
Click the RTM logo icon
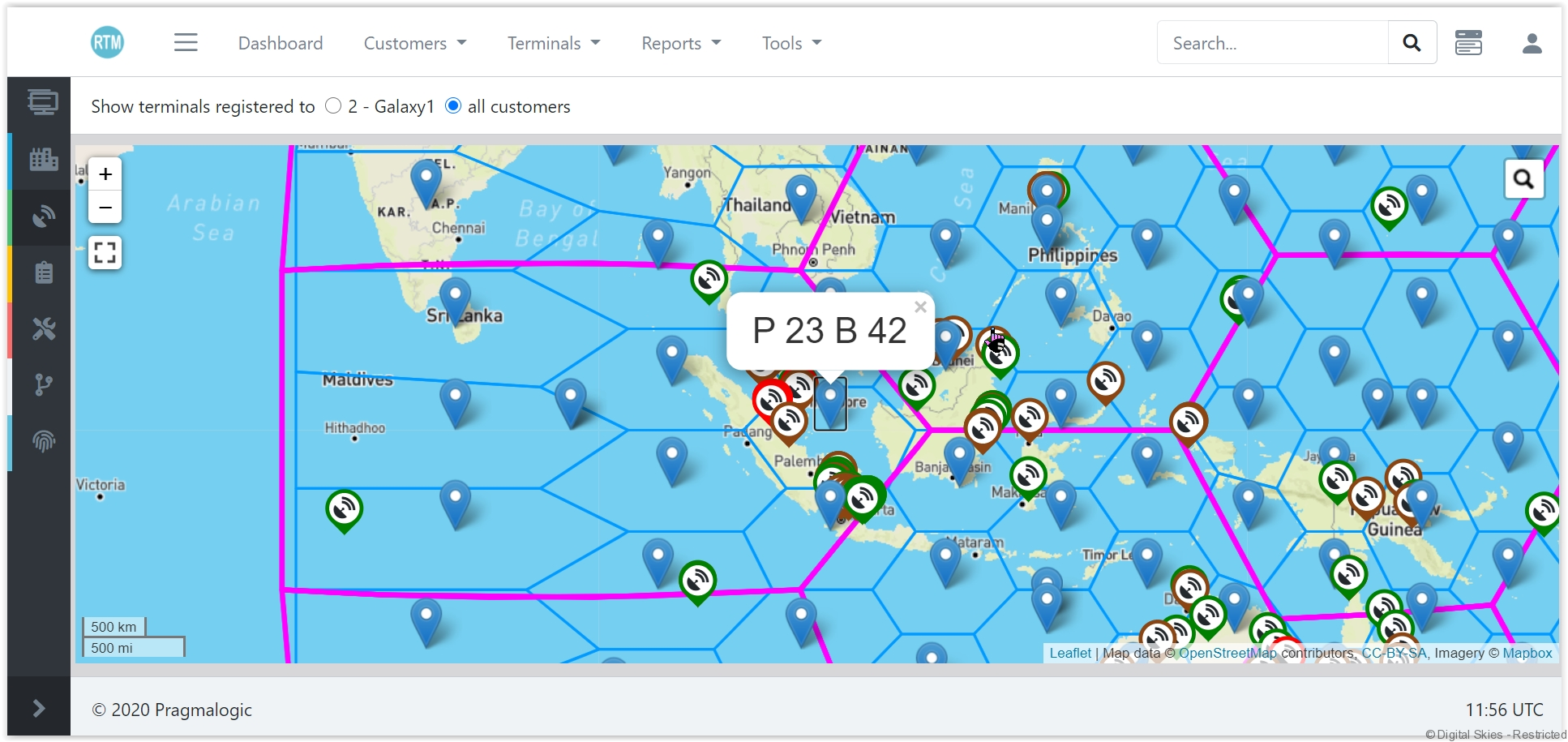pos(107,42)
